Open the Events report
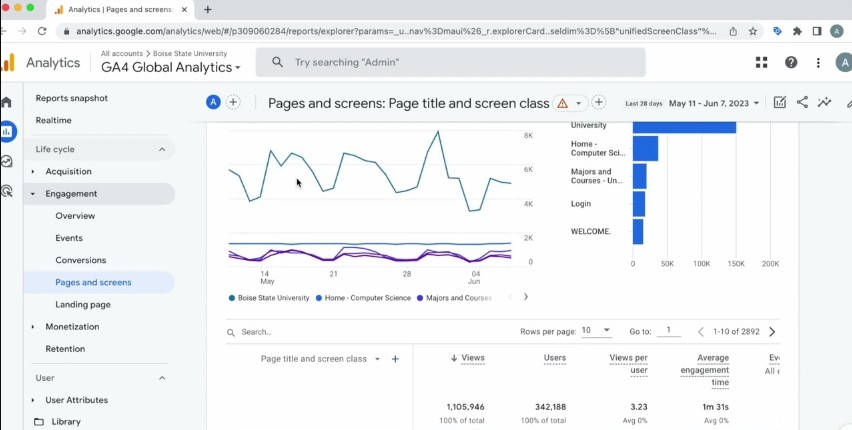The height and width of the screenshot is (430, 852). coord(69,238)
